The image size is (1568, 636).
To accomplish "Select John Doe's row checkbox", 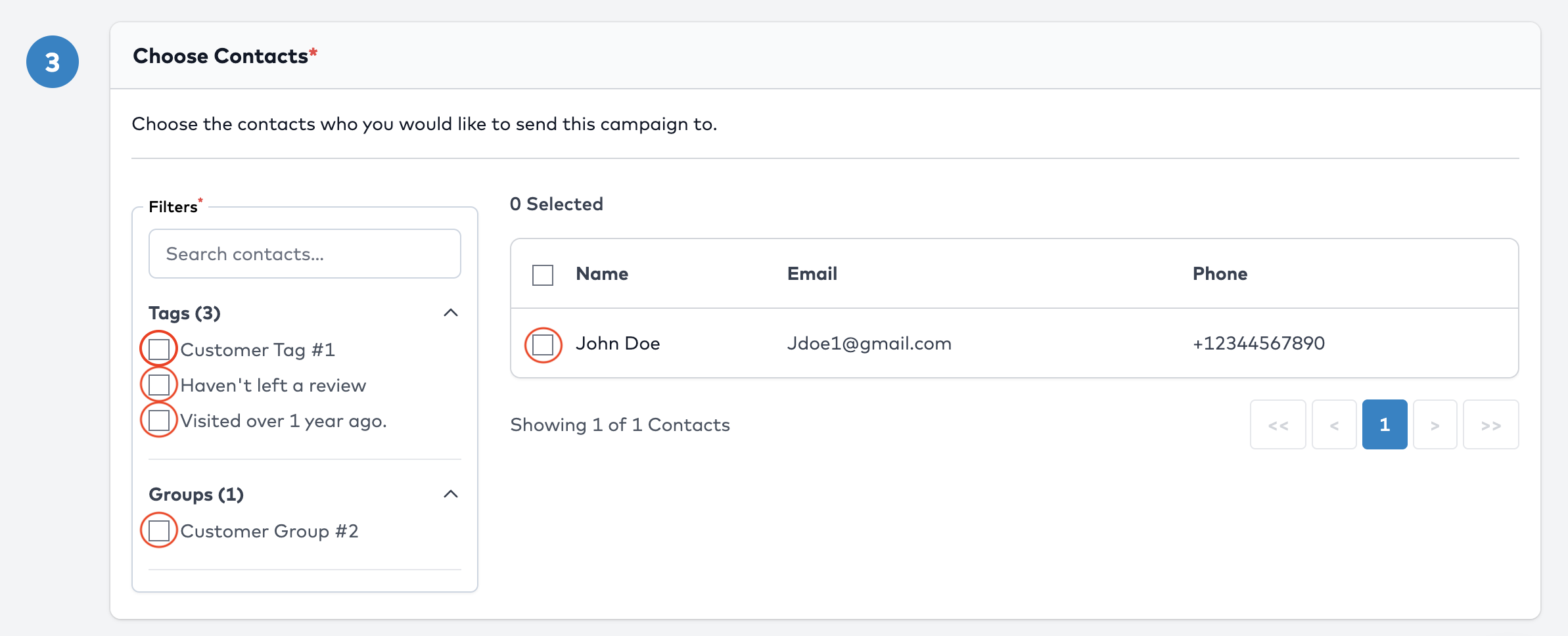I will pos(543,344).
